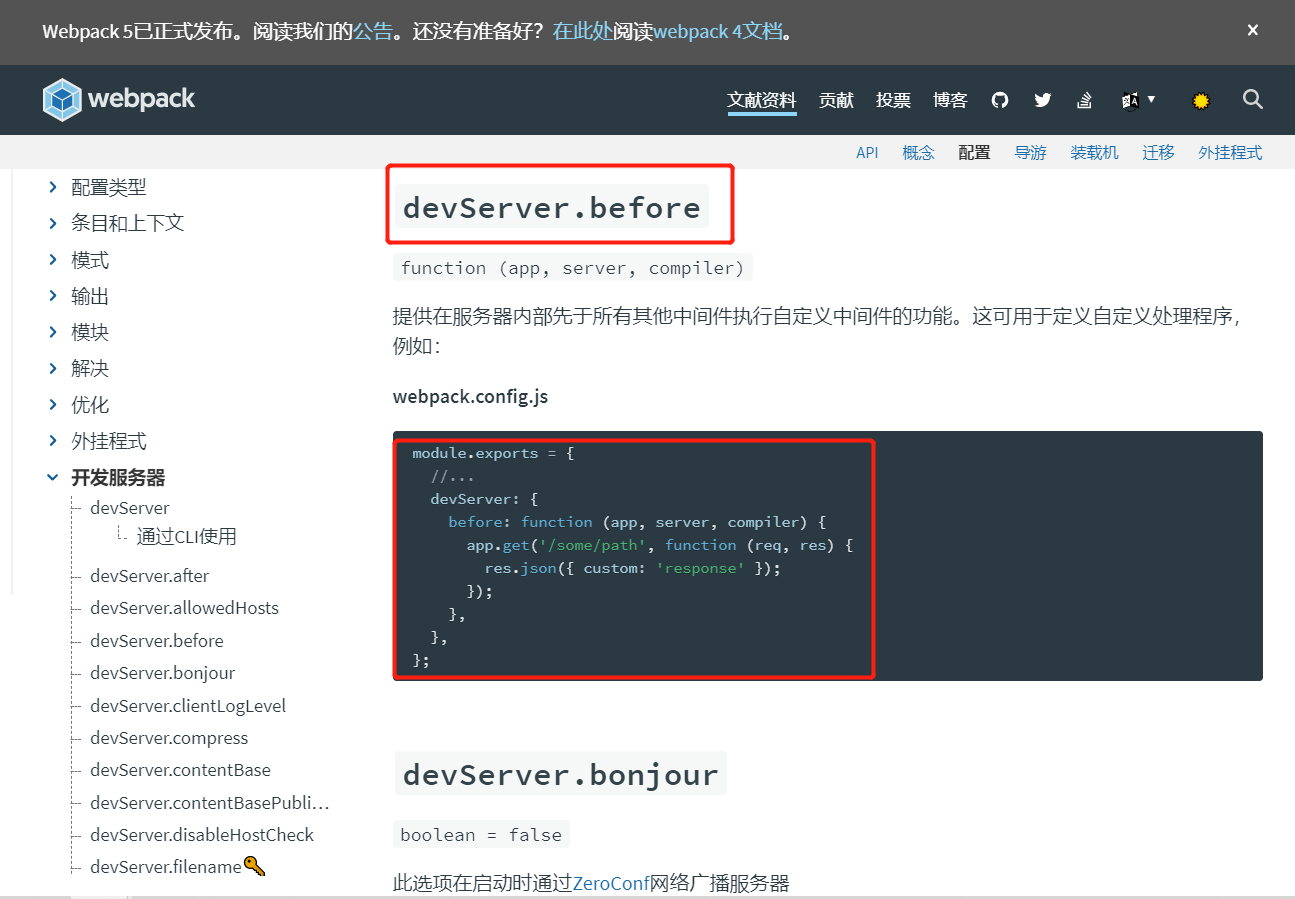Select 通过CLI使用 in the sidebar

click(187, 537)
